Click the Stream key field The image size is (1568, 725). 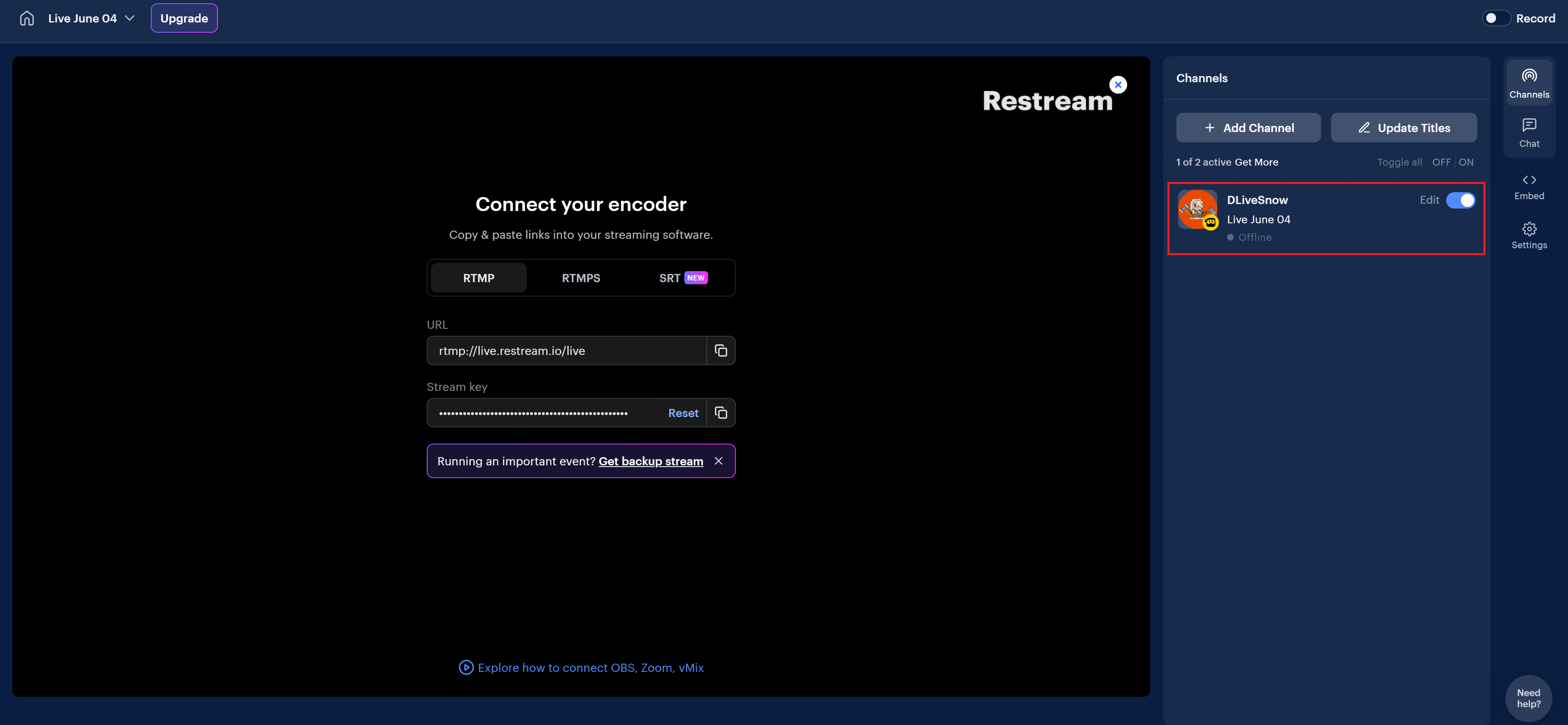click(x=545, y=413)
